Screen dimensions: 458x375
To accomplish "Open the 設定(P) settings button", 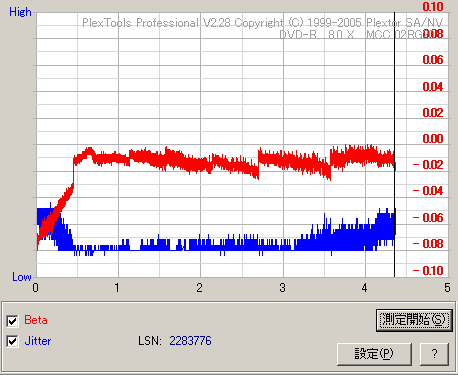I will pos(374,354).
